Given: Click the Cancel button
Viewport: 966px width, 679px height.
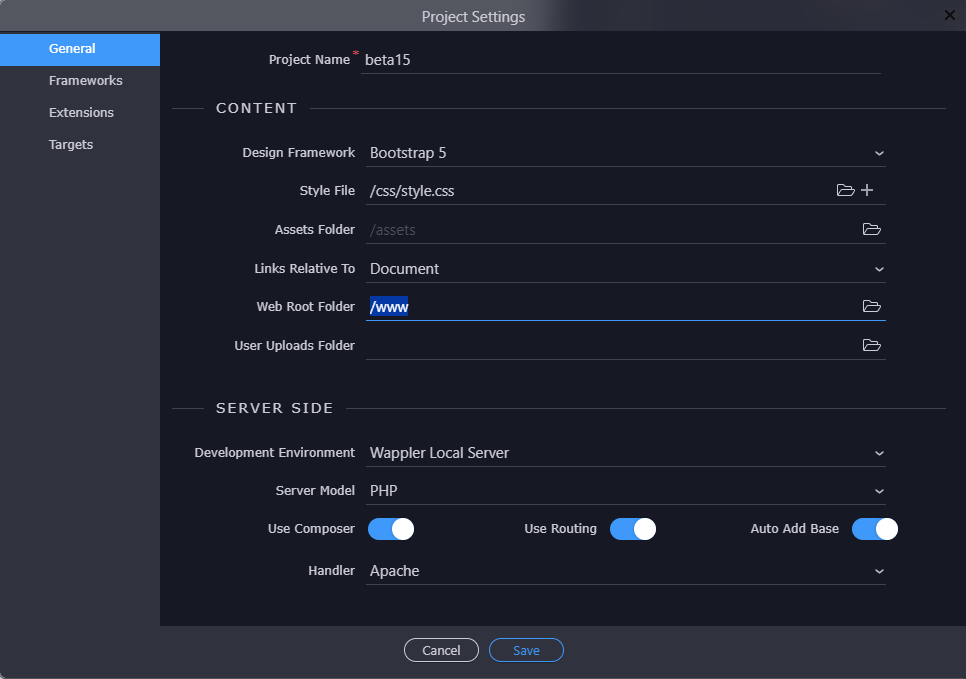Looking at the screenshot, I should [441, 650].
